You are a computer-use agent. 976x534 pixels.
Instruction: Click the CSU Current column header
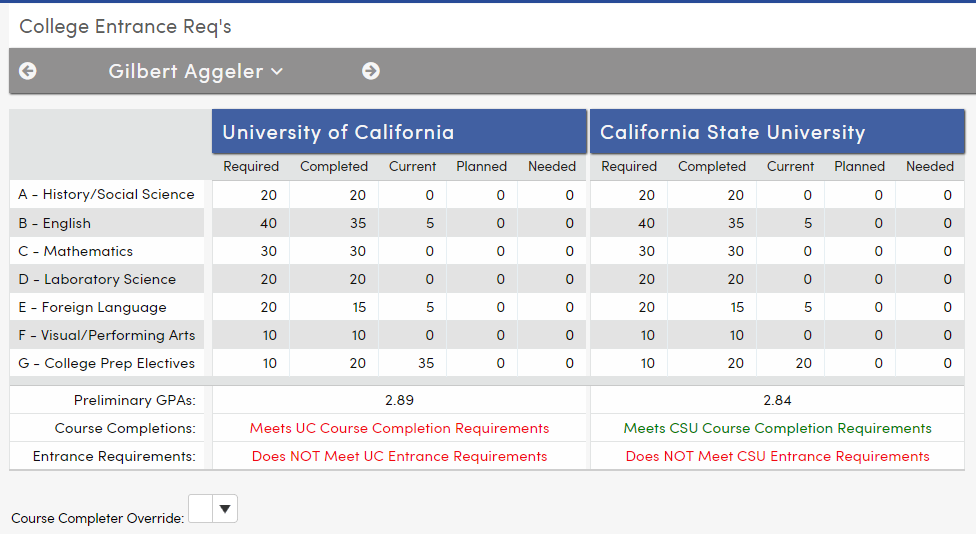(x=791, y=167)
